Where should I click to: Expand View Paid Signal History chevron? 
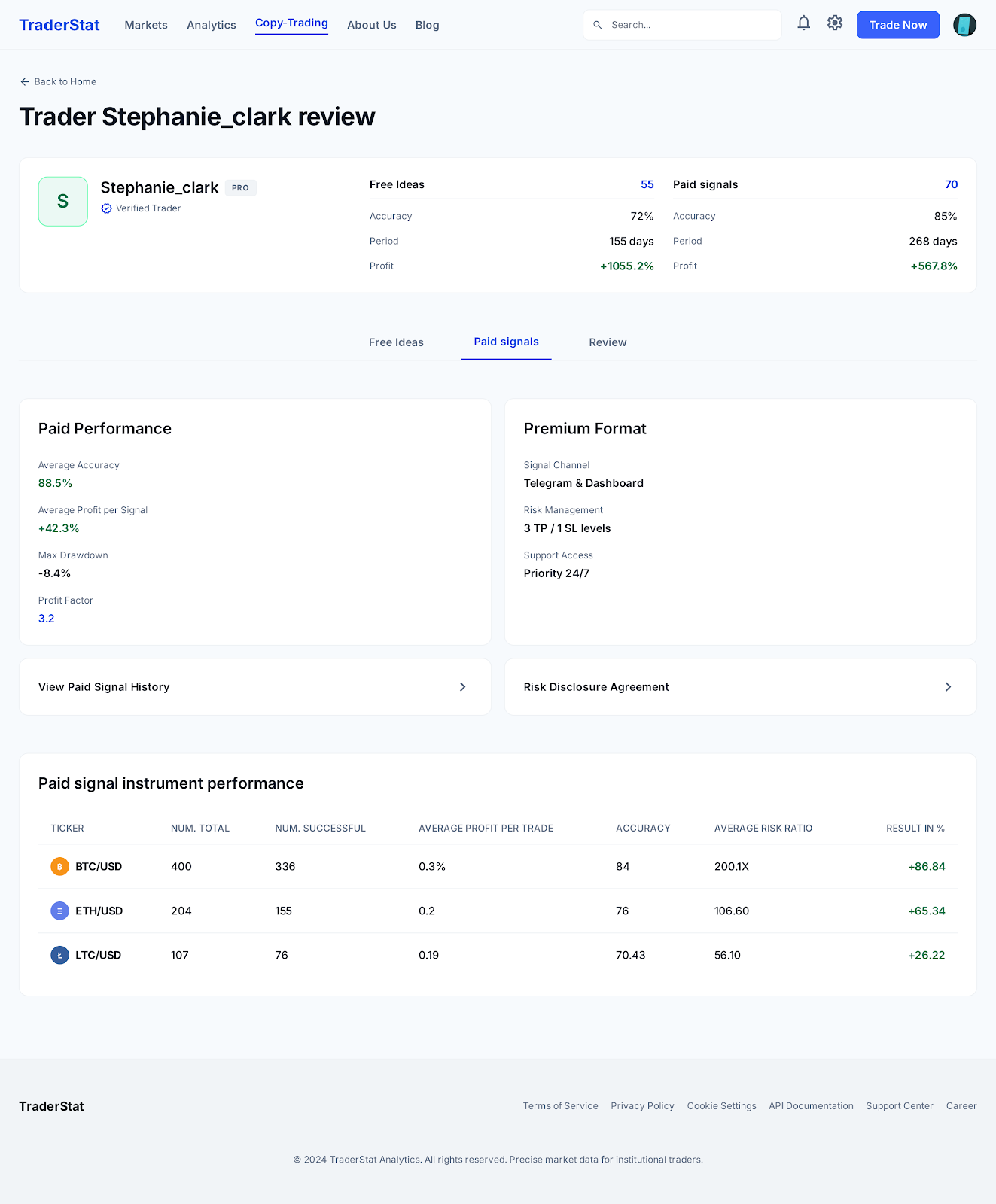tap(462, 687)
